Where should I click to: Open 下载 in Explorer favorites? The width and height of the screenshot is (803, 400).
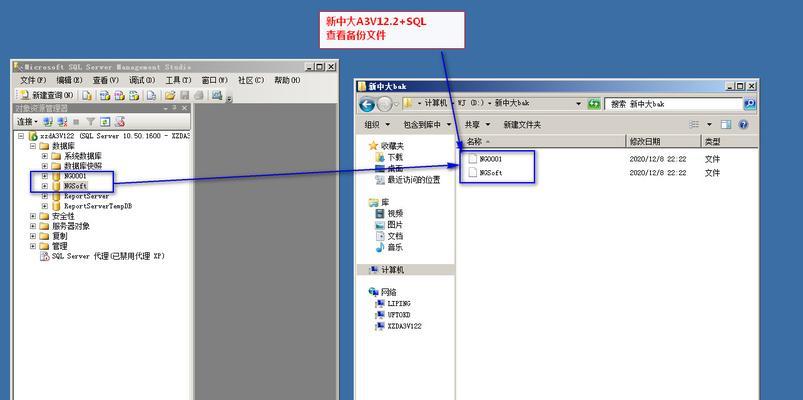pos(394,157)
